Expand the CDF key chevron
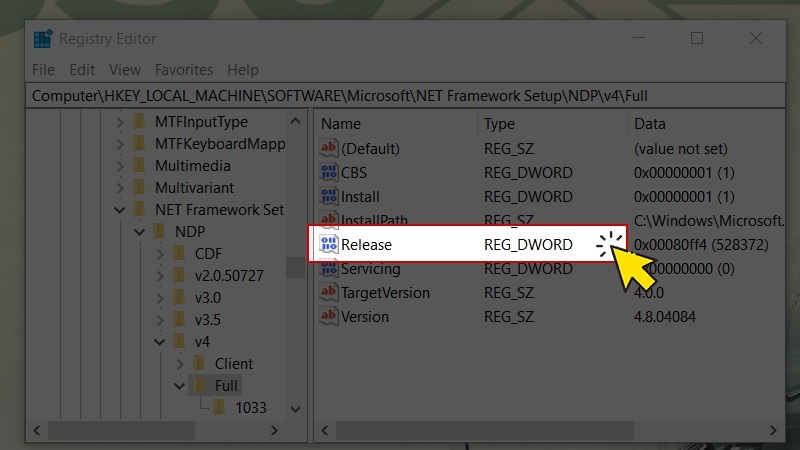 (160, 254)
